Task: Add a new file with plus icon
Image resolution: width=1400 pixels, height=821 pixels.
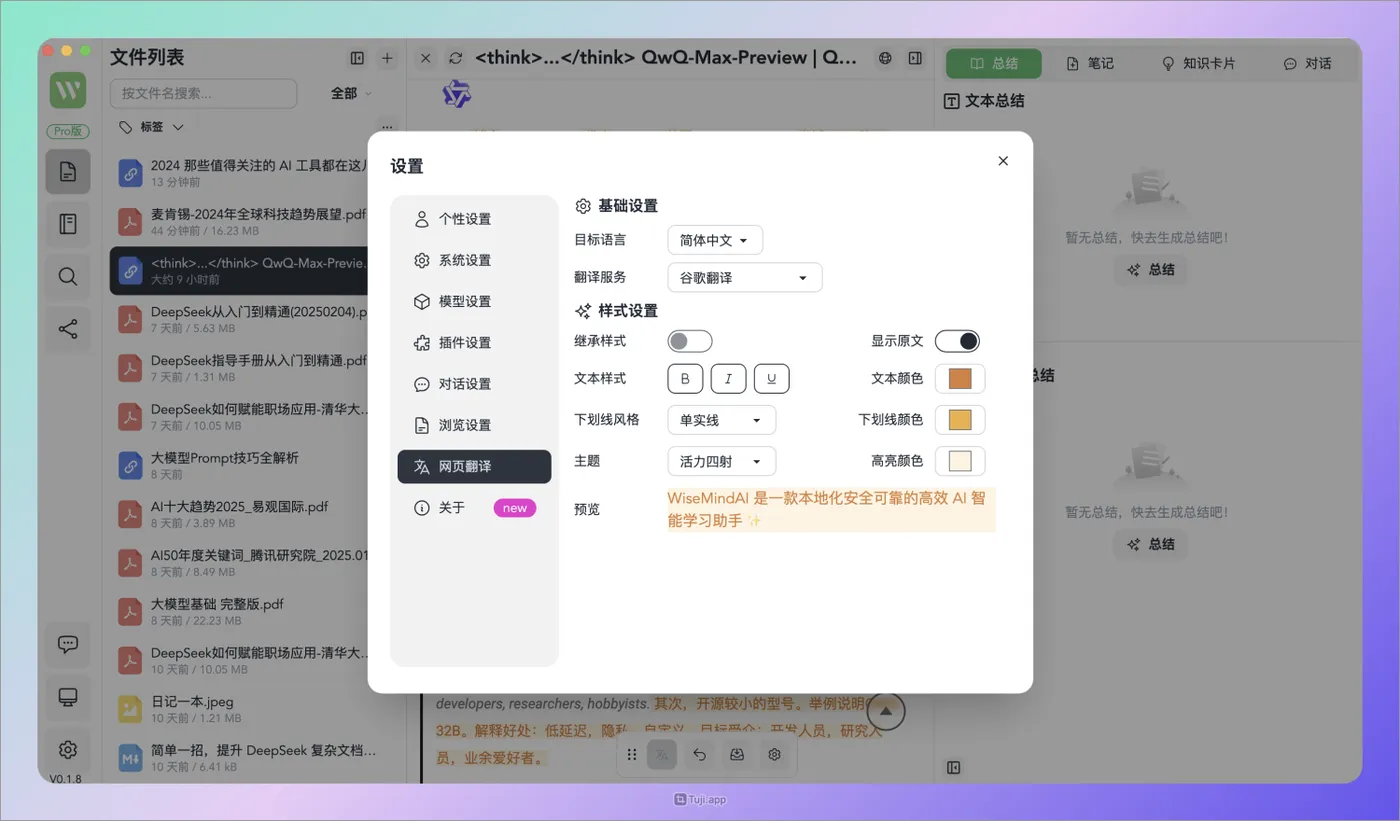Action: [387, 58]
